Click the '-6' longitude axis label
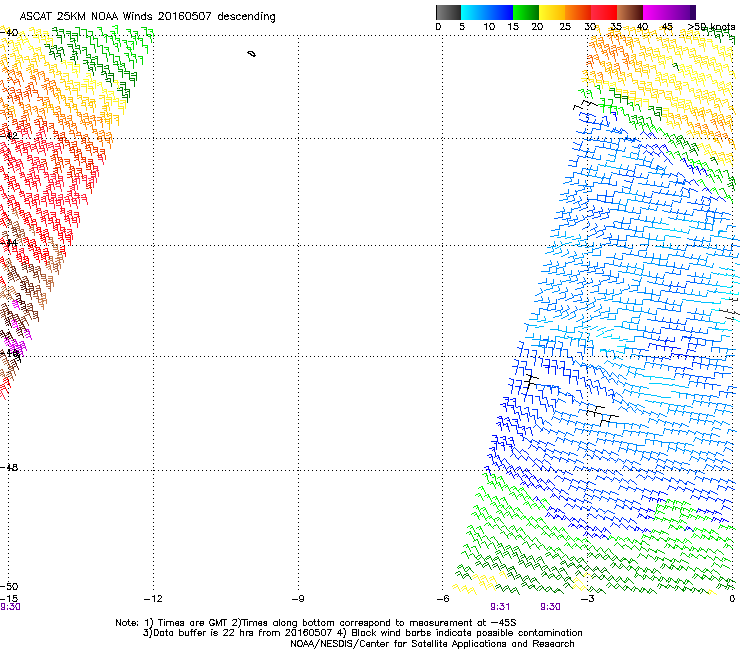 tap(443, 599)
